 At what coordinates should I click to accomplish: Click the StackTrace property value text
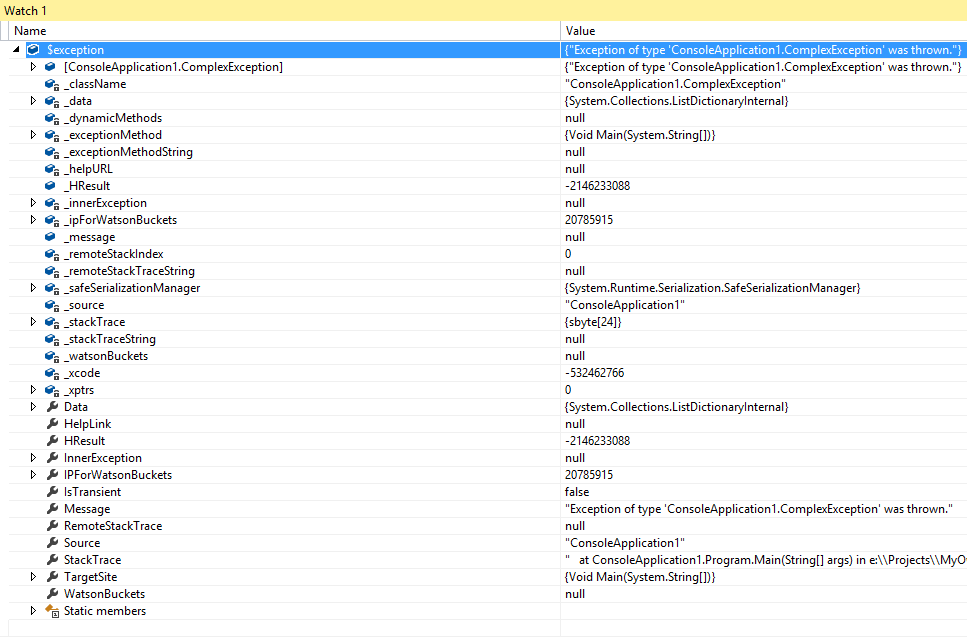click(x=766, y=560)
